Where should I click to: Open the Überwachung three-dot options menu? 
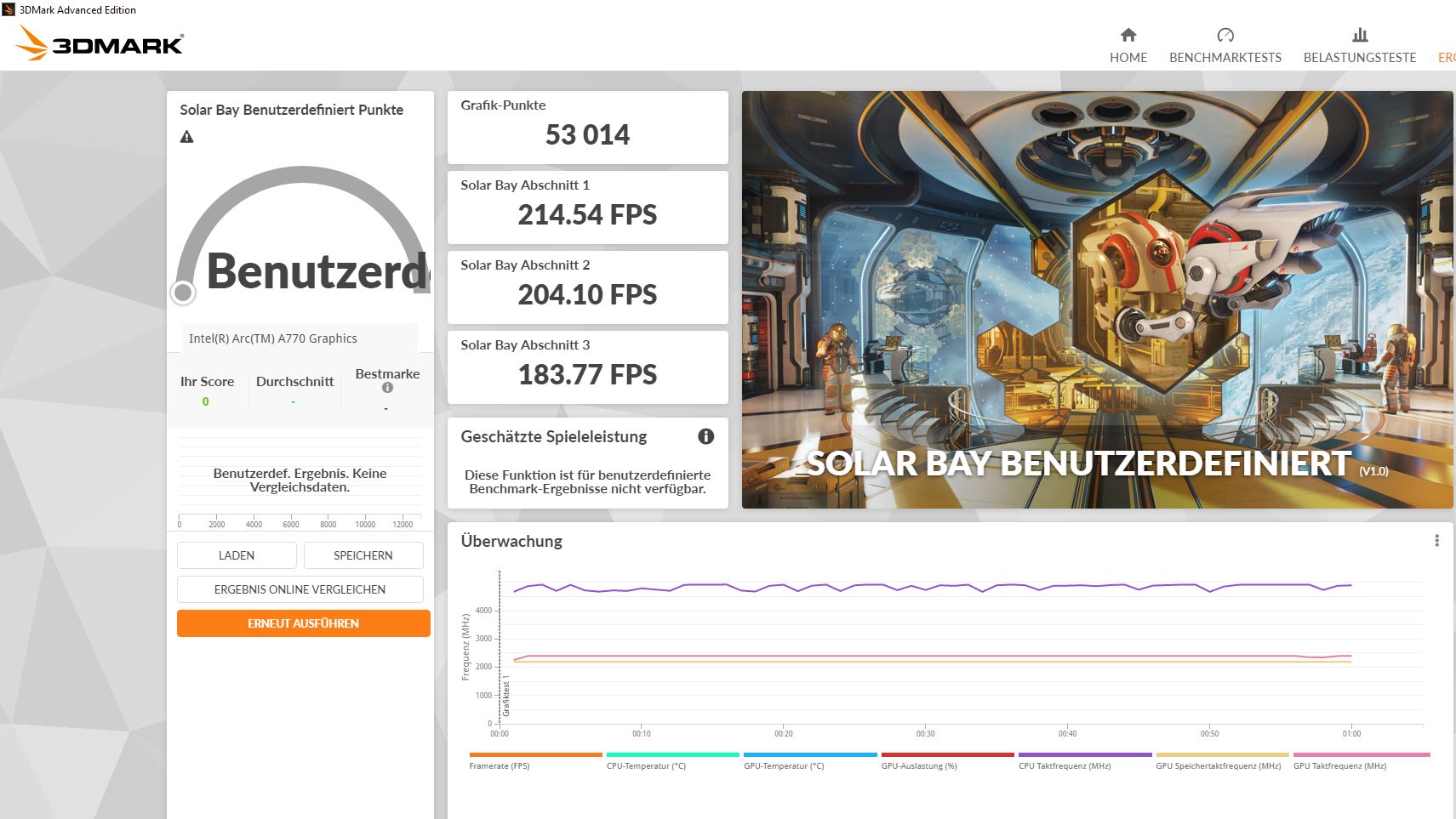pyautogui.click(x=1436, y=541)
